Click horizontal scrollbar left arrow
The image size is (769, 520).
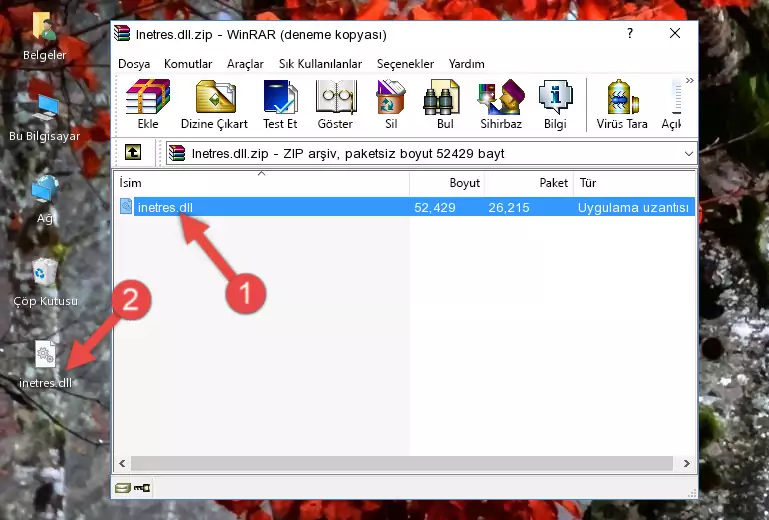(x=123, y=463)
